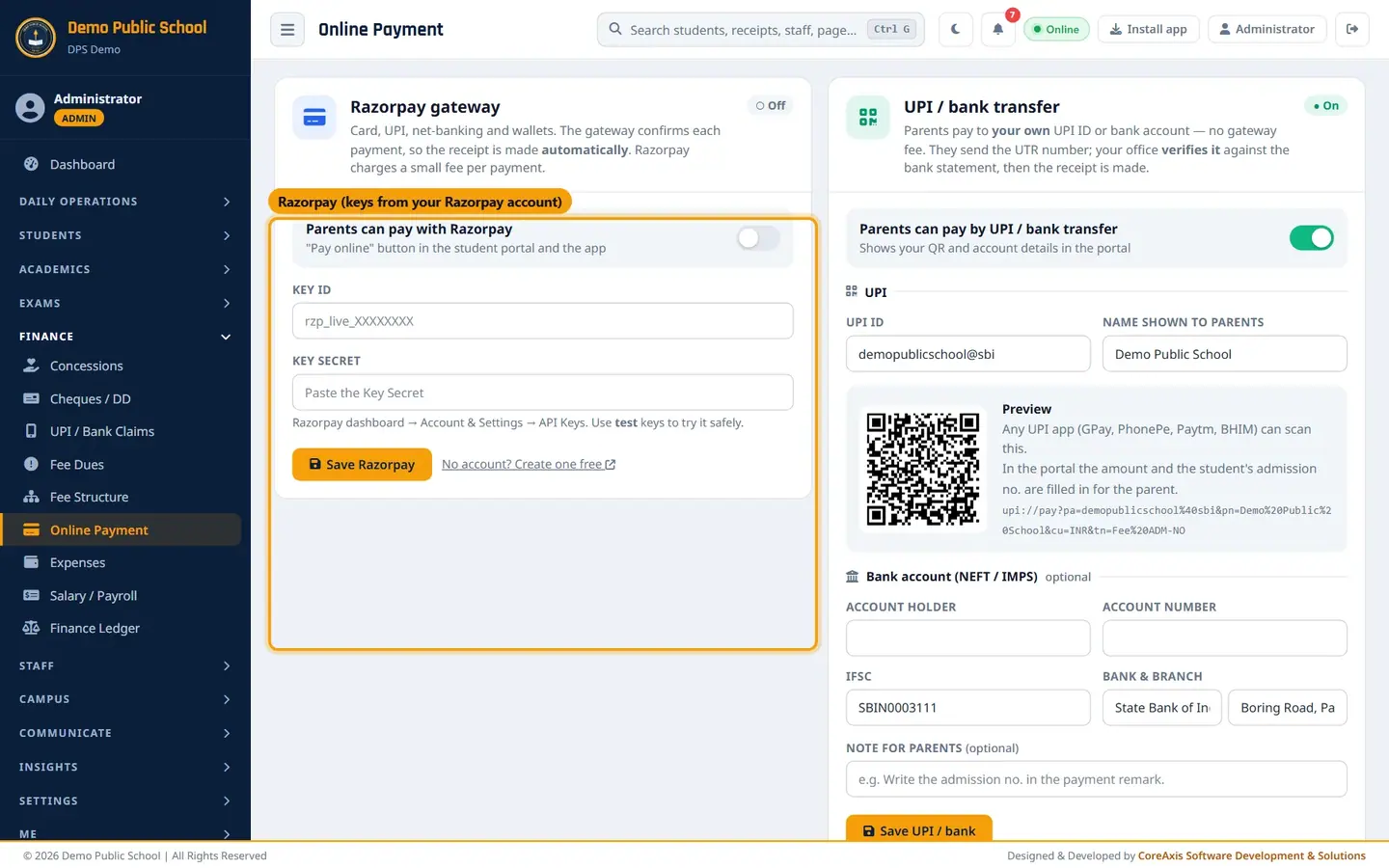Click Save UPI / bank button

click(x=919, y=829)
